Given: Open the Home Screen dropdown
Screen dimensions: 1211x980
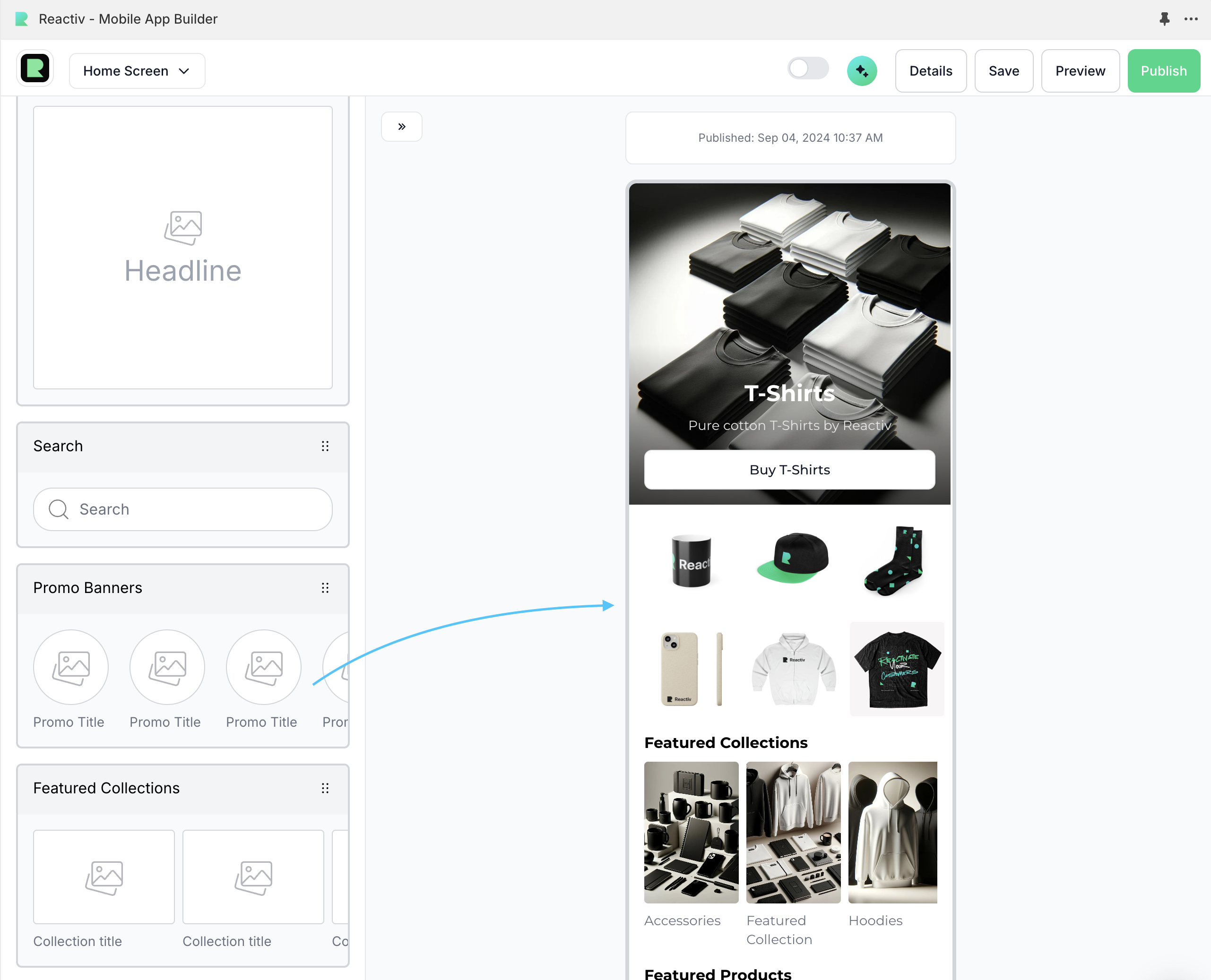Looking at the screenshot, I should [137, 70].
